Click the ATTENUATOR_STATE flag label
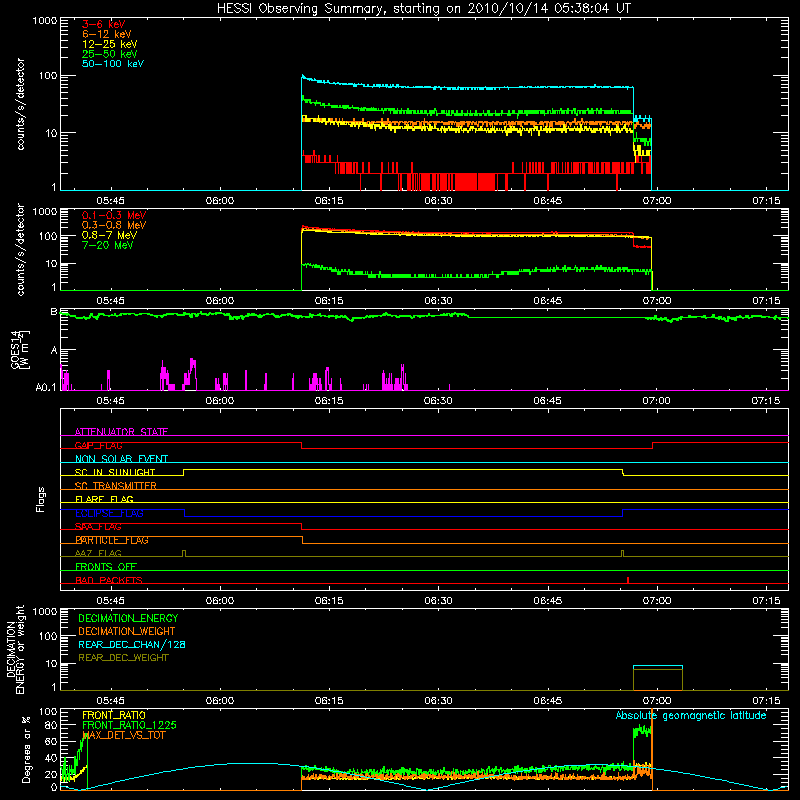This screenshot has height=800, width=800. click(x=121, y=432)
